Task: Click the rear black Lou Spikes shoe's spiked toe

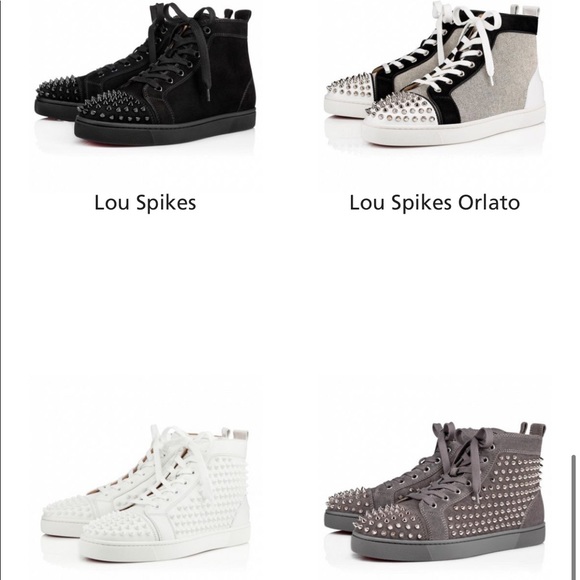Action: click(x=57, y=89)
